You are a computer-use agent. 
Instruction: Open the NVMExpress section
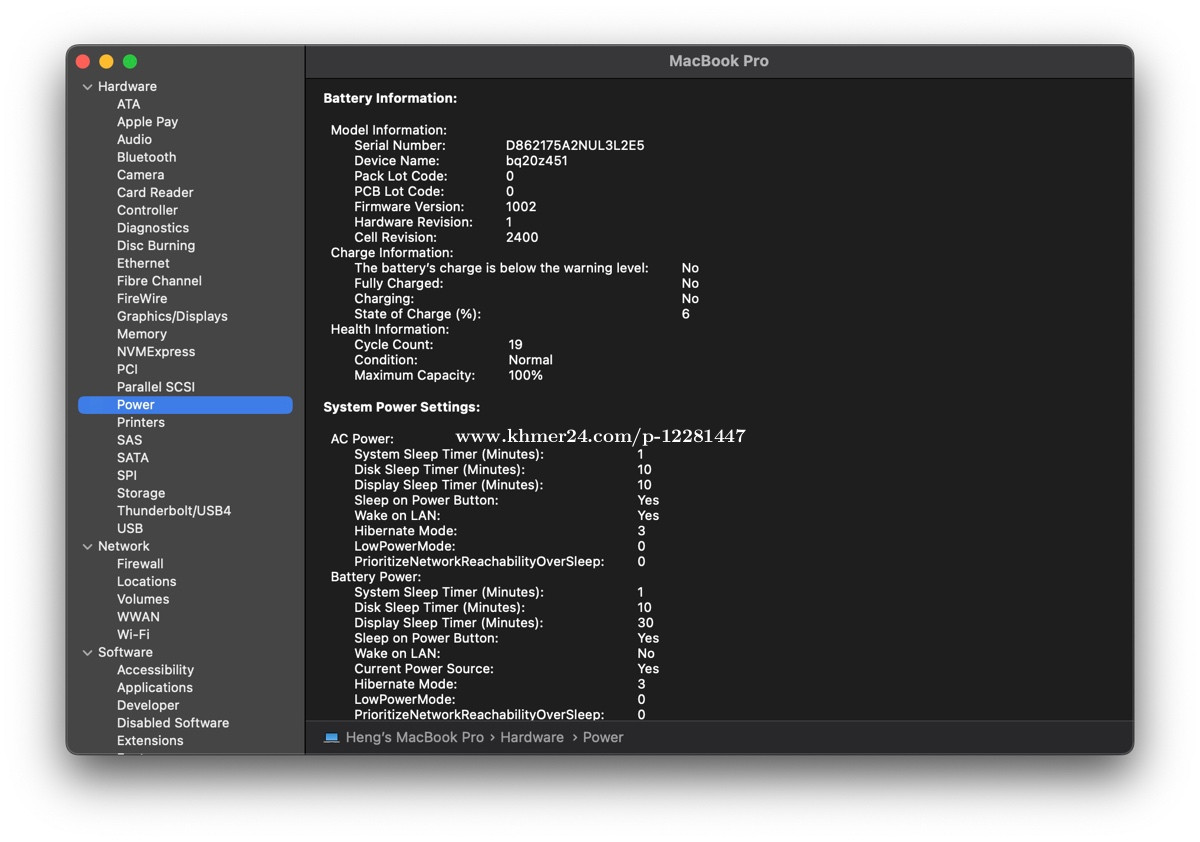point(155,351)
